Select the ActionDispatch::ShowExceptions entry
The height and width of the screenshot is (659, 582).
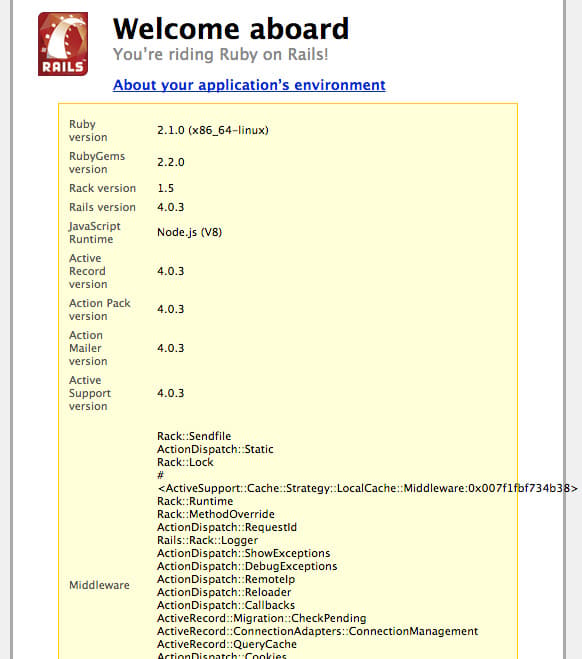244,554
